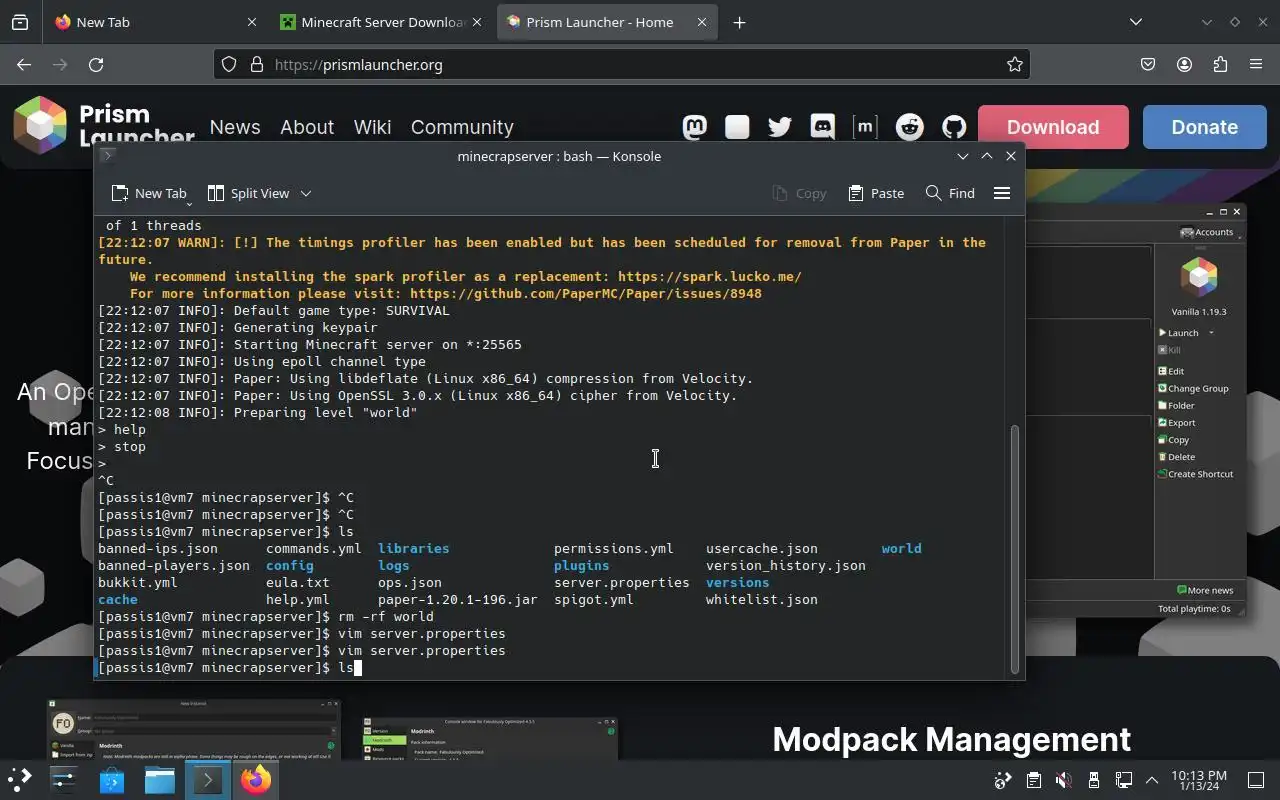1280x800 pixels.
Task: Open Dolphin file manager from taskbar
Action: tap(160, 780)
